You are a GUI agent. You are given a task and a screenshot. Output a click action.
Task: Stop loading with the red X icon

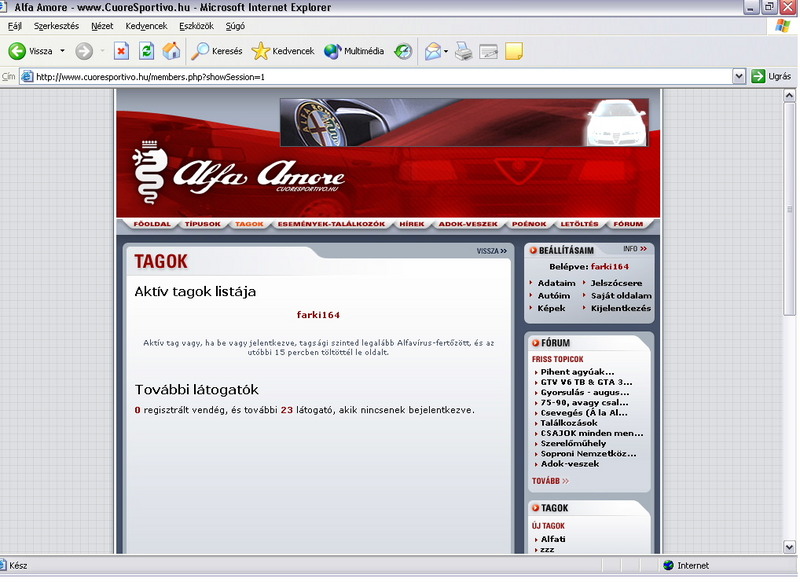(121, 51)
